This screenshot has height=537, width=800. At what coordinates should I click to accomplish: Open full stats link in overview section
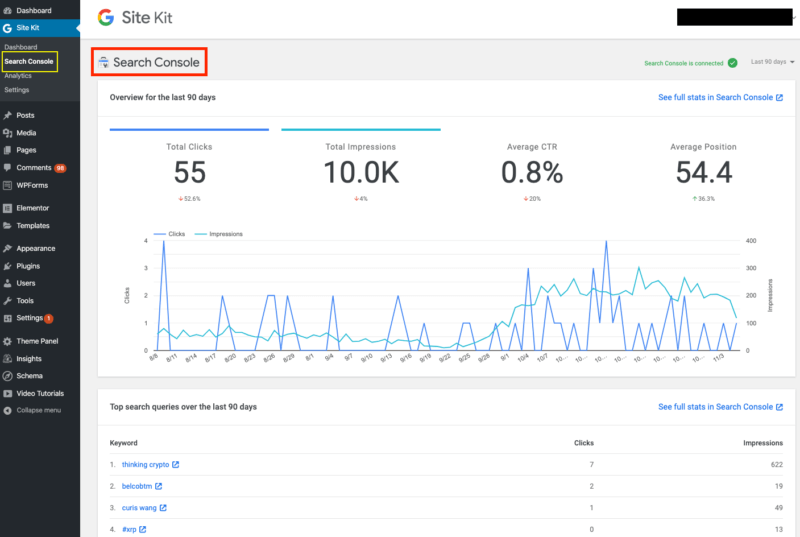tap(720, 97)
